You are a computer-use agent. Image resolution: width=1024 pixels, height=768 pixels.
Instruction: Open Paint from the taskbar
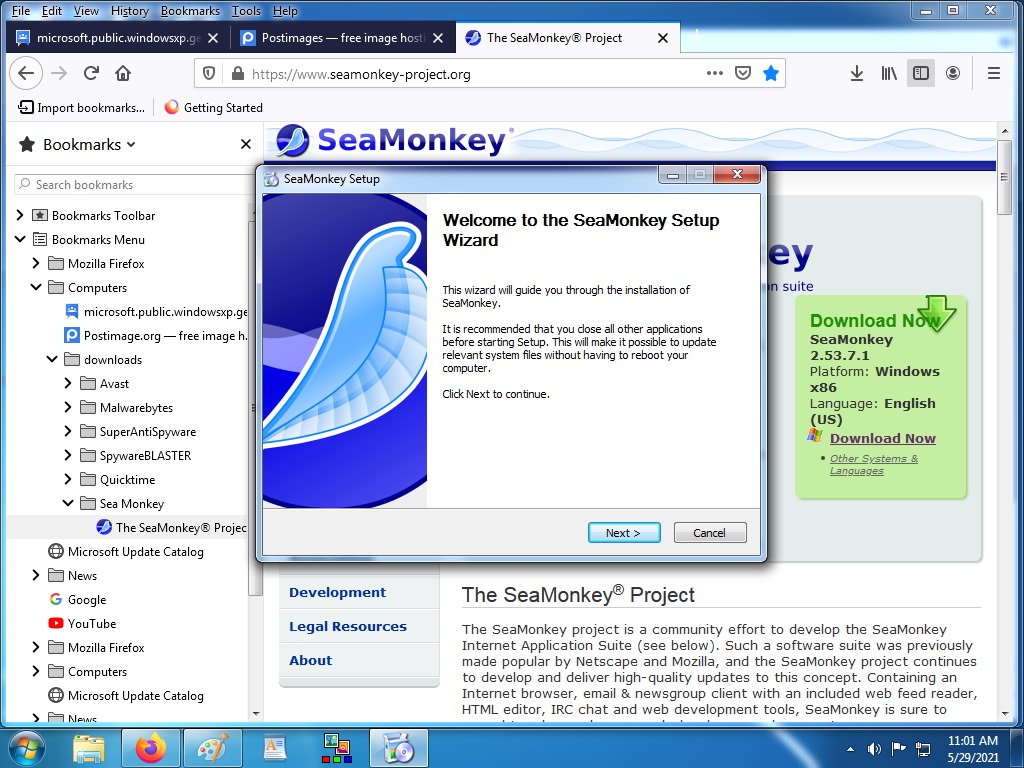click(x=213, y=748)
